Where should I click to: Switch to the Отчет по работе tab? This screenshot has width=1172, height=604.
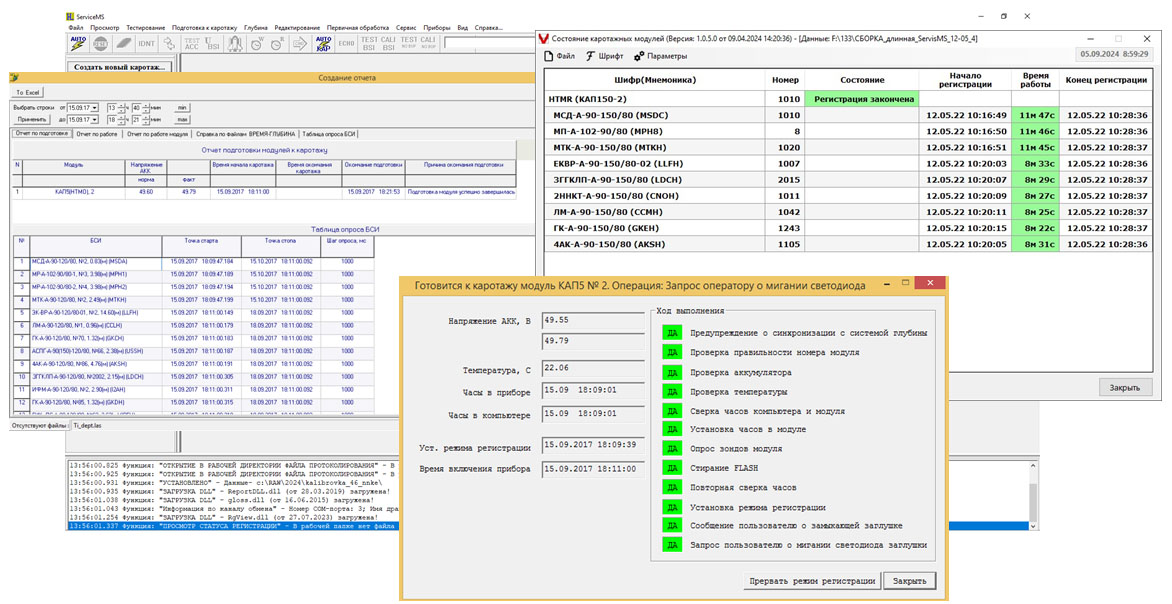[x=97, y=133]
